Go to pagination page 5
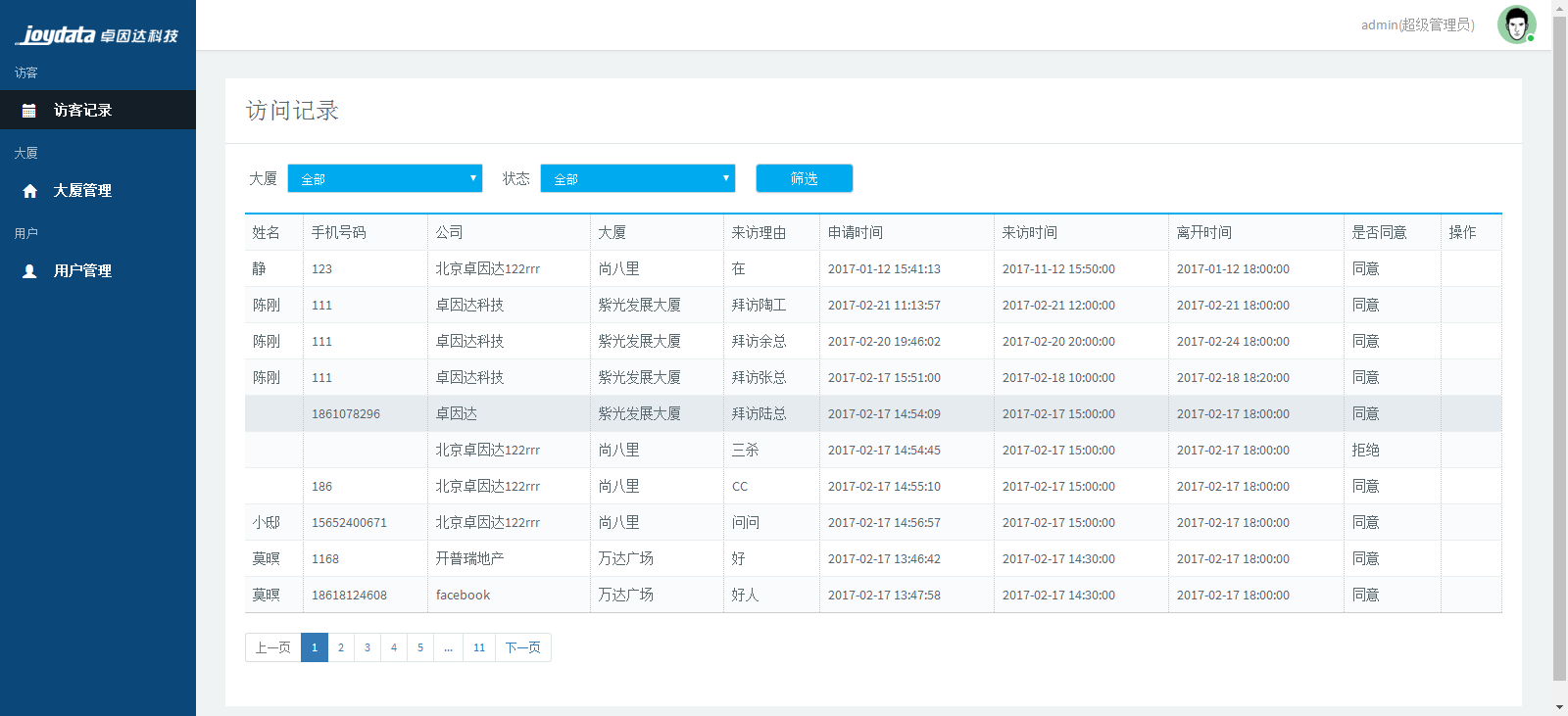The image size is (1568, 716). (x=420, y=647)
